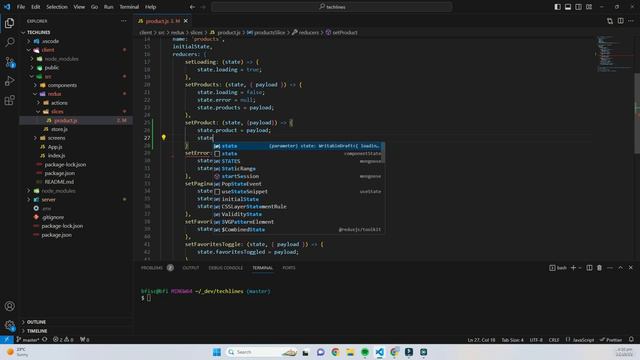The image size is (640, 360).
Task: Switch to the PORTS panel tab
Action: click(x=289, y=268)
